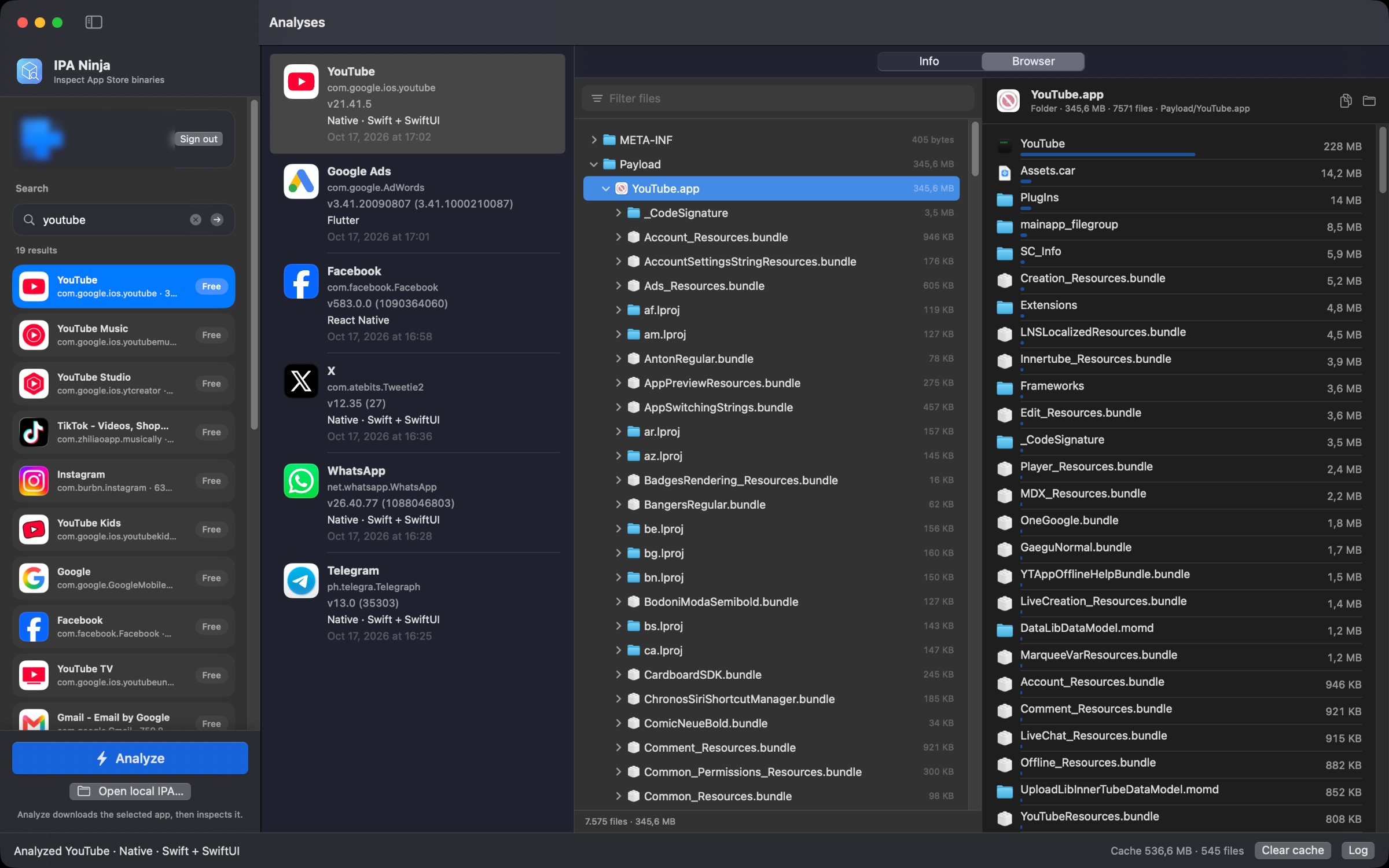Click the YouTube Music result icon

point(34,335)
